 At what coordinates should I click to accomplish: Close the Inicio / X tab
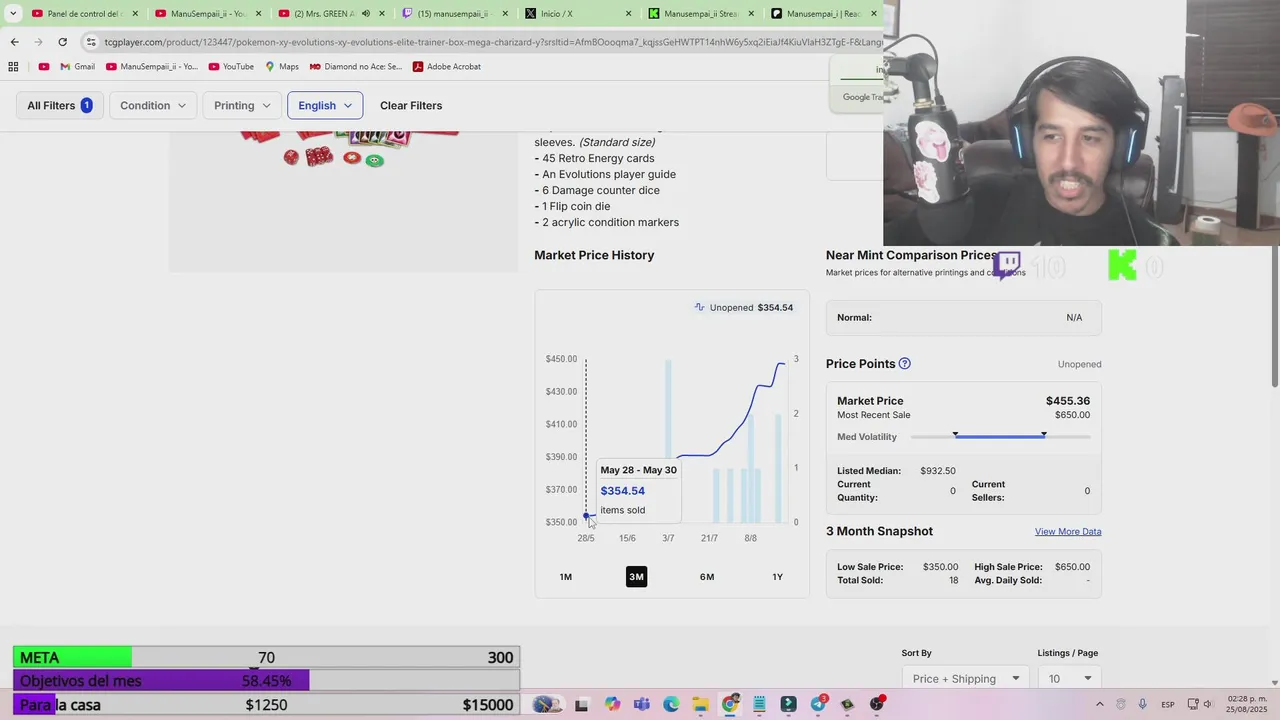[628, 14]
